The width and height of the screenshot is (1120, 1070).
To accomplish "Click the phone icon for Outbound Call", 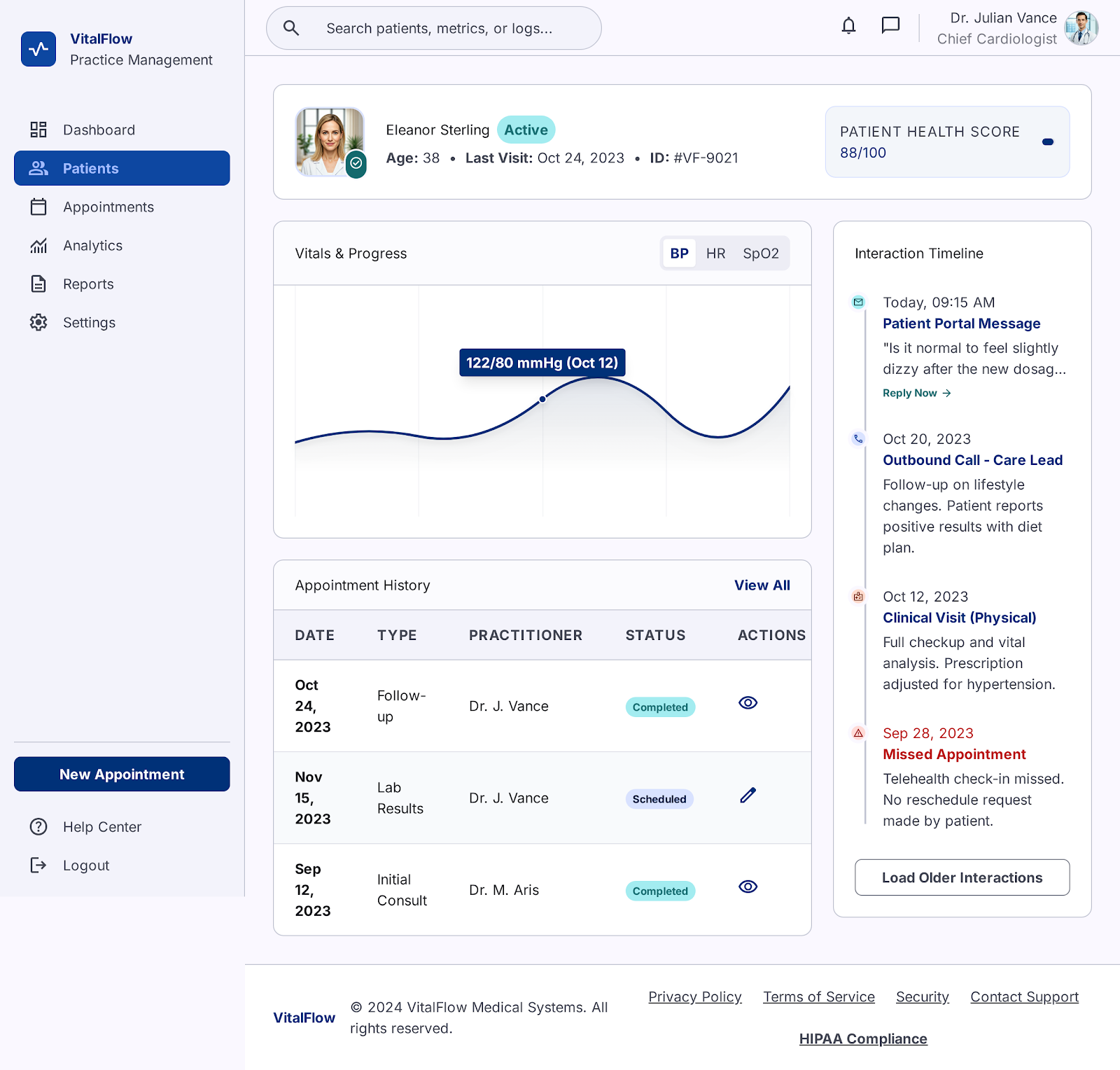I will [x=858, y=439].
